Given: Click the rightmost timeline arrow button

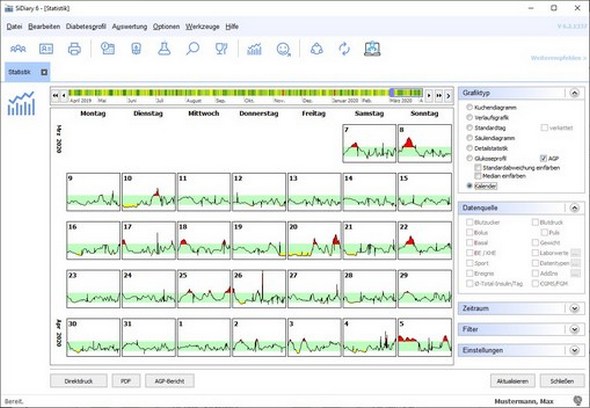Looking at the screenshot, I should click(x=448, y=96).
